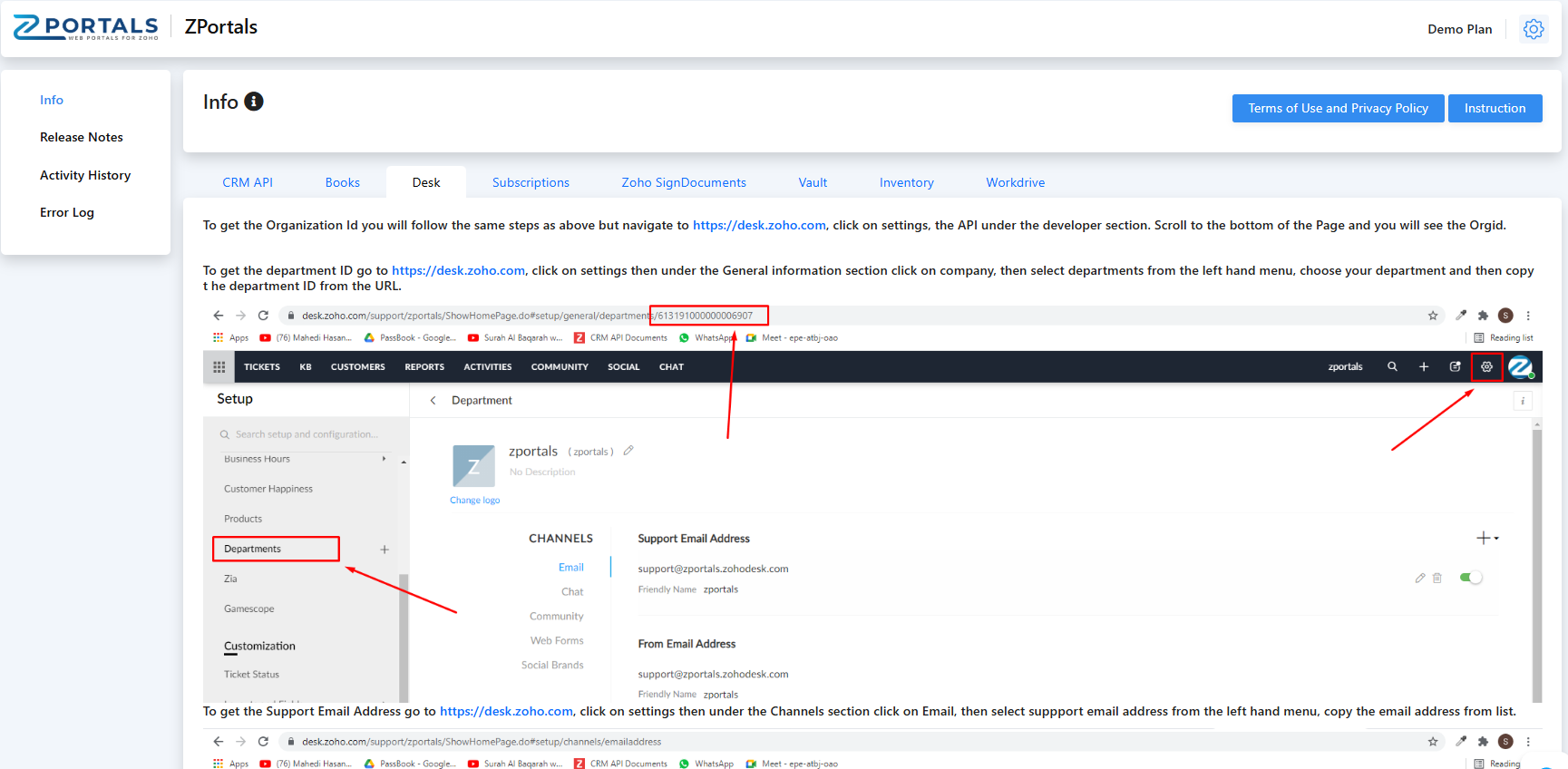The height and width of the screenshot is (769, 1568).
Task: Click the trash icon for support email
Action: coord(1437,578)
